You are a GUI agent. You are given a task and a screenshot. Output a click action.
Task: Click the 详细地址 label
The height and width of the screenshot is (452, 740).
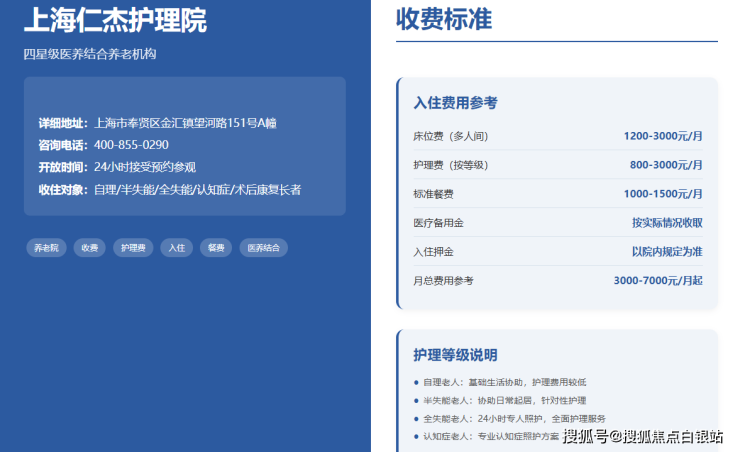63,123
